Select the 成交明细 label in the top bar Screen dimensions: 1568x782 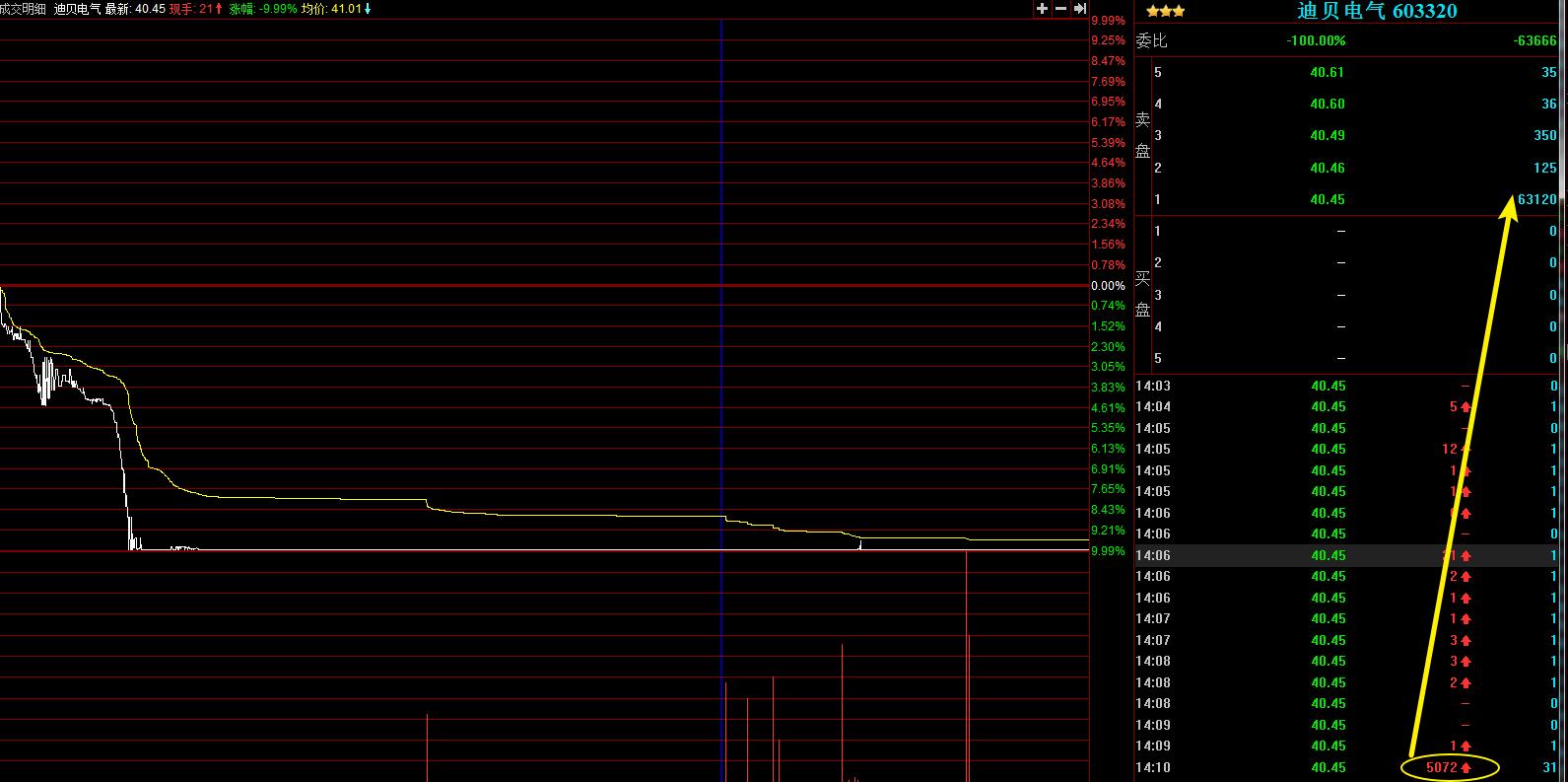click(x=24, y=9)
